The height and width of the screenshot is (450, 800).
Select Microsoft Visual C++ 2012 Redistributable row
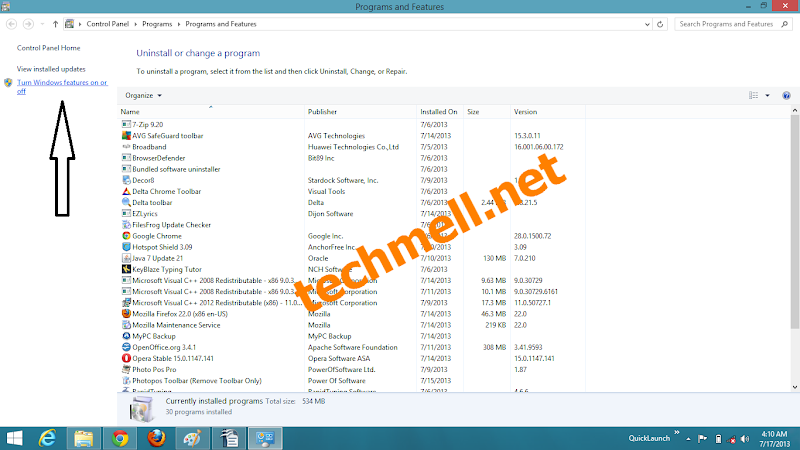coord(352,303)
